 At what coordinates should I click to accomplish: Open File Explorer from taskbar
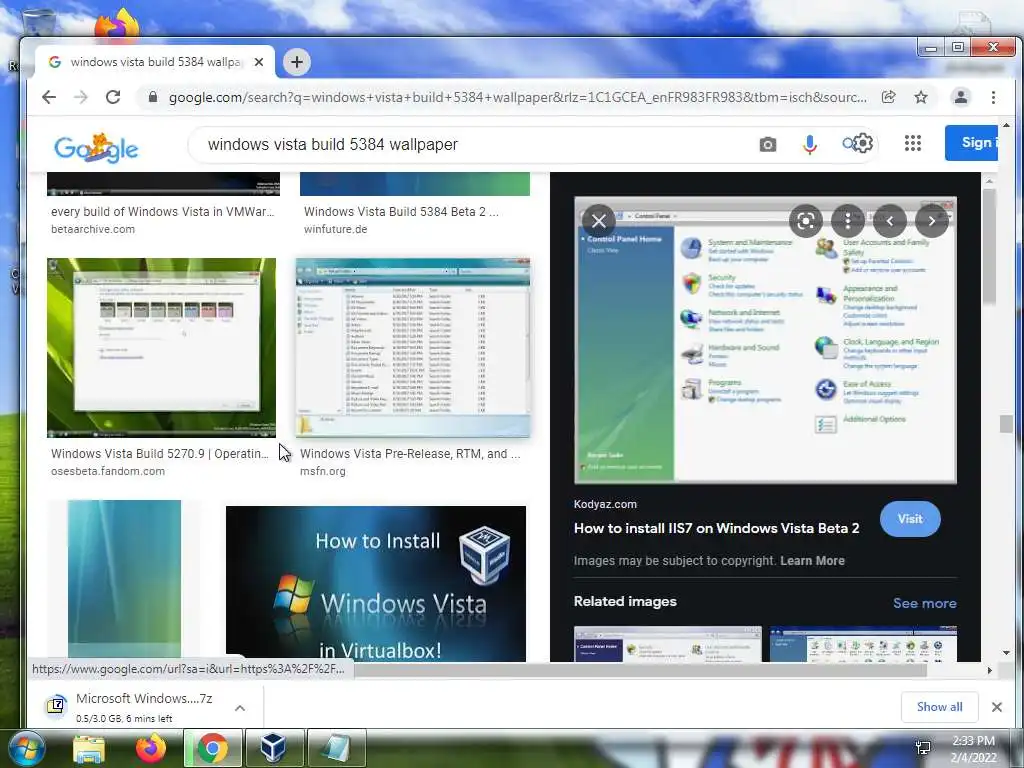coord(89,748)
